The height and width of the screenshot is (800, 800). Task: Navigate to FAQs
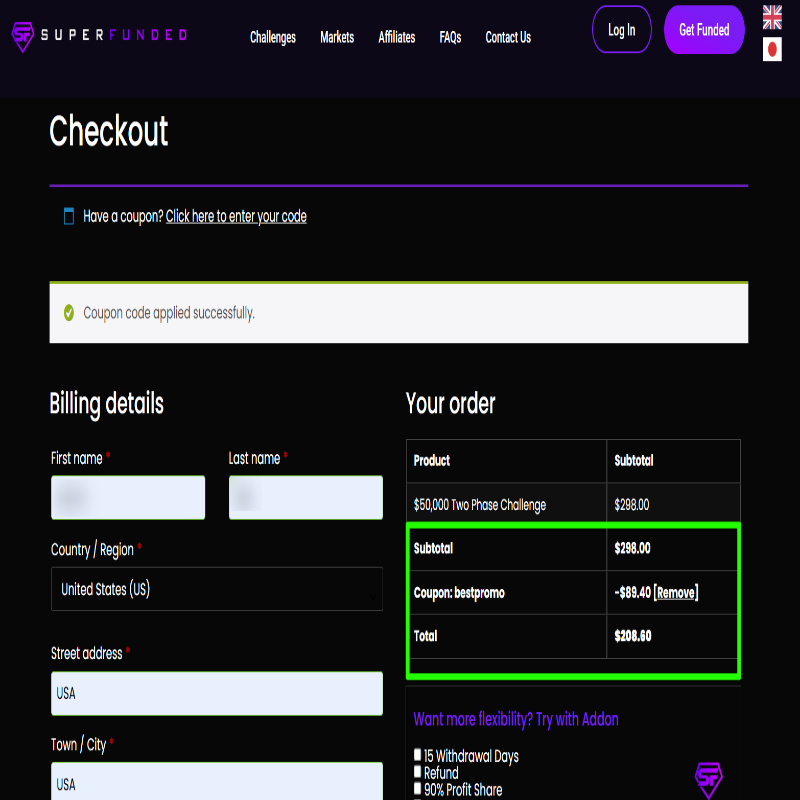click(450, 37)
